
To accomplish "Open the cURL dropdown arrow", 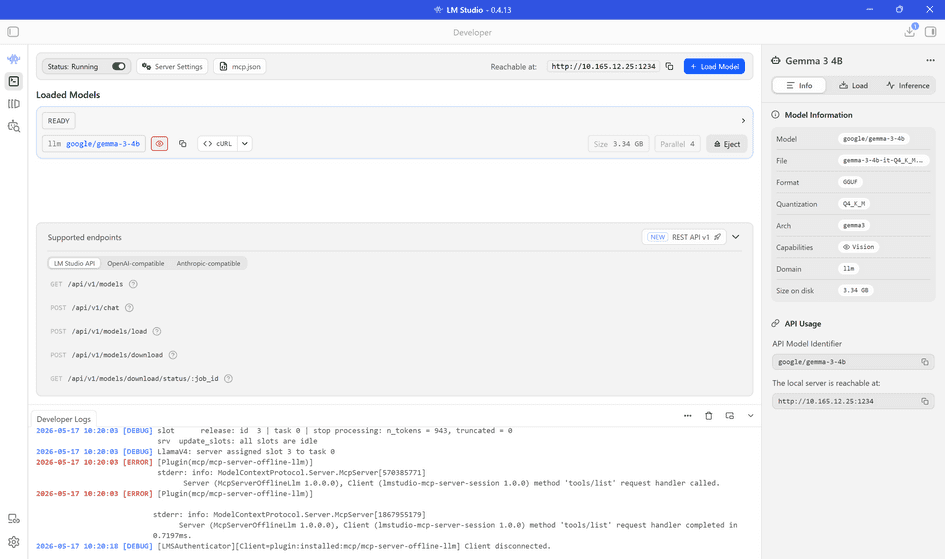I will 245,144.
